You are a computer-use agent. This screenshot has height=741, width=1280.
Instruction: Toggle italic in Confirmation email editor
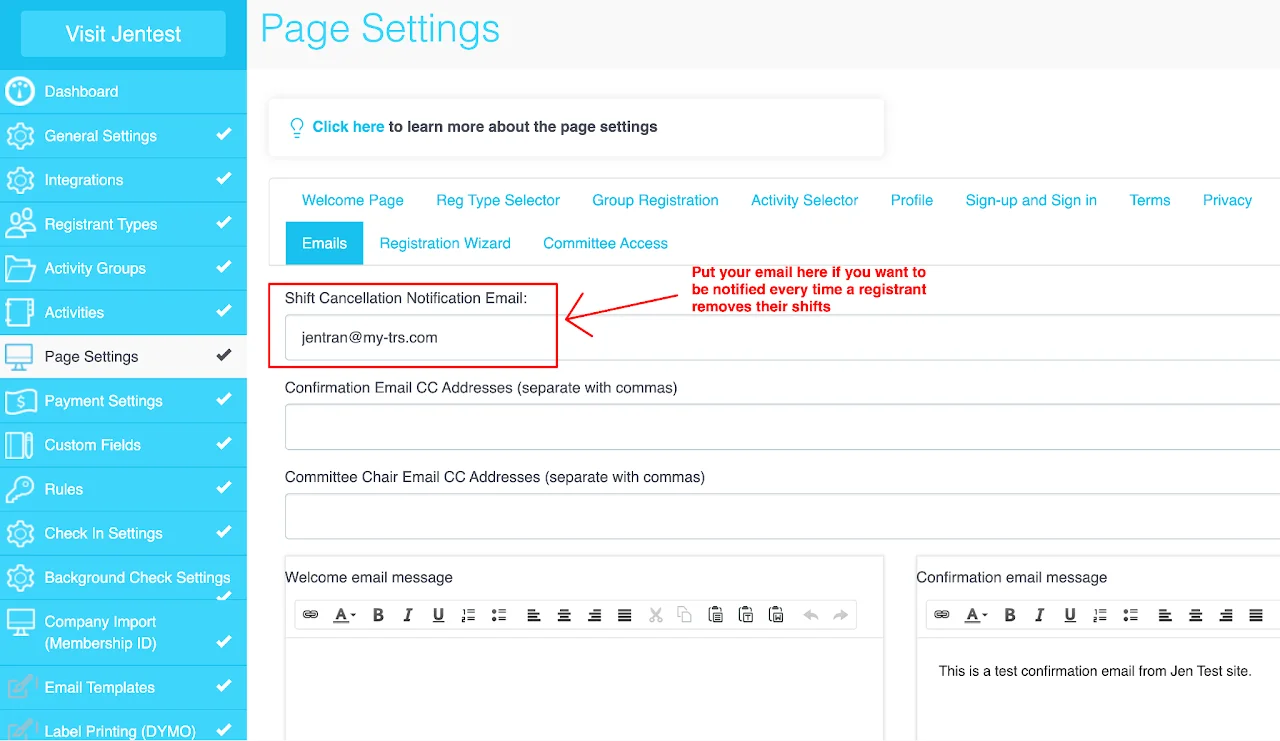[1040, 615]
